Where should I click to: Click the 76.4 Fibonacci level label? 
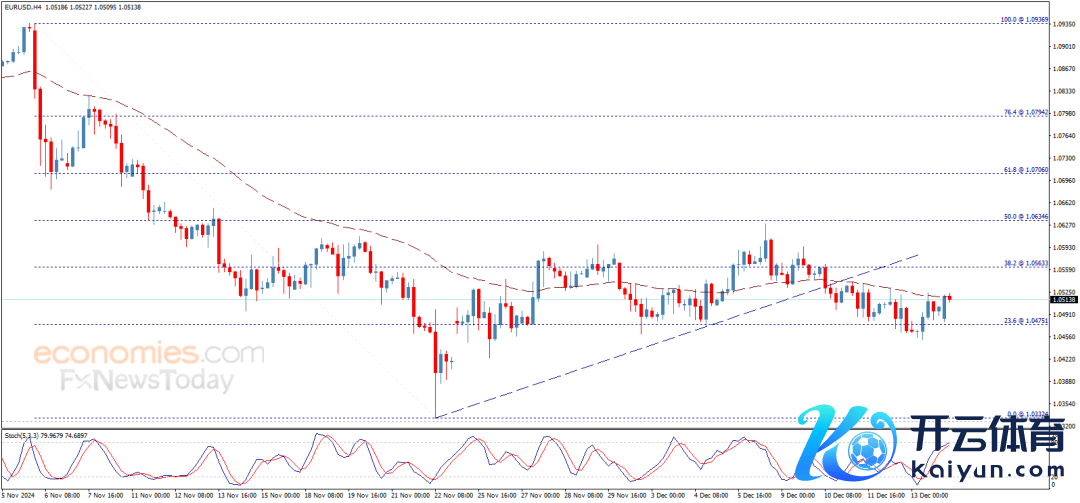tap(1025, 112)
